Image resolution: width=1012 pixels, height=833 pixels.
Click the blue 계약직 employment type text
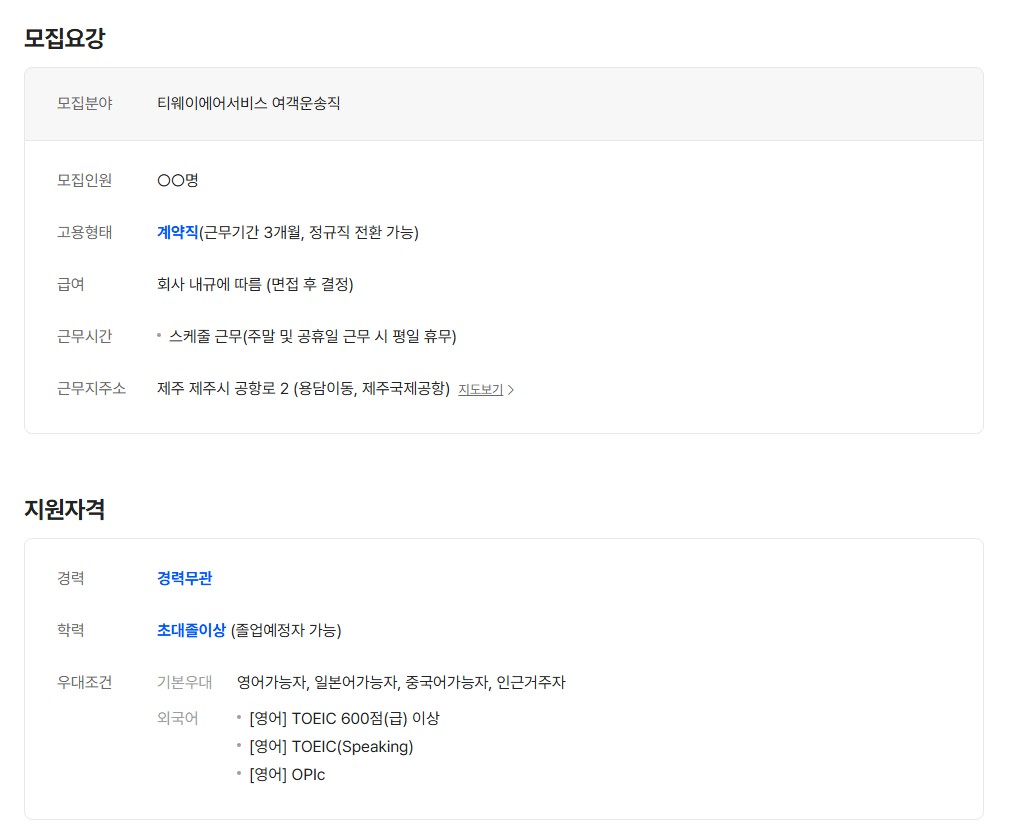point(177,232)
